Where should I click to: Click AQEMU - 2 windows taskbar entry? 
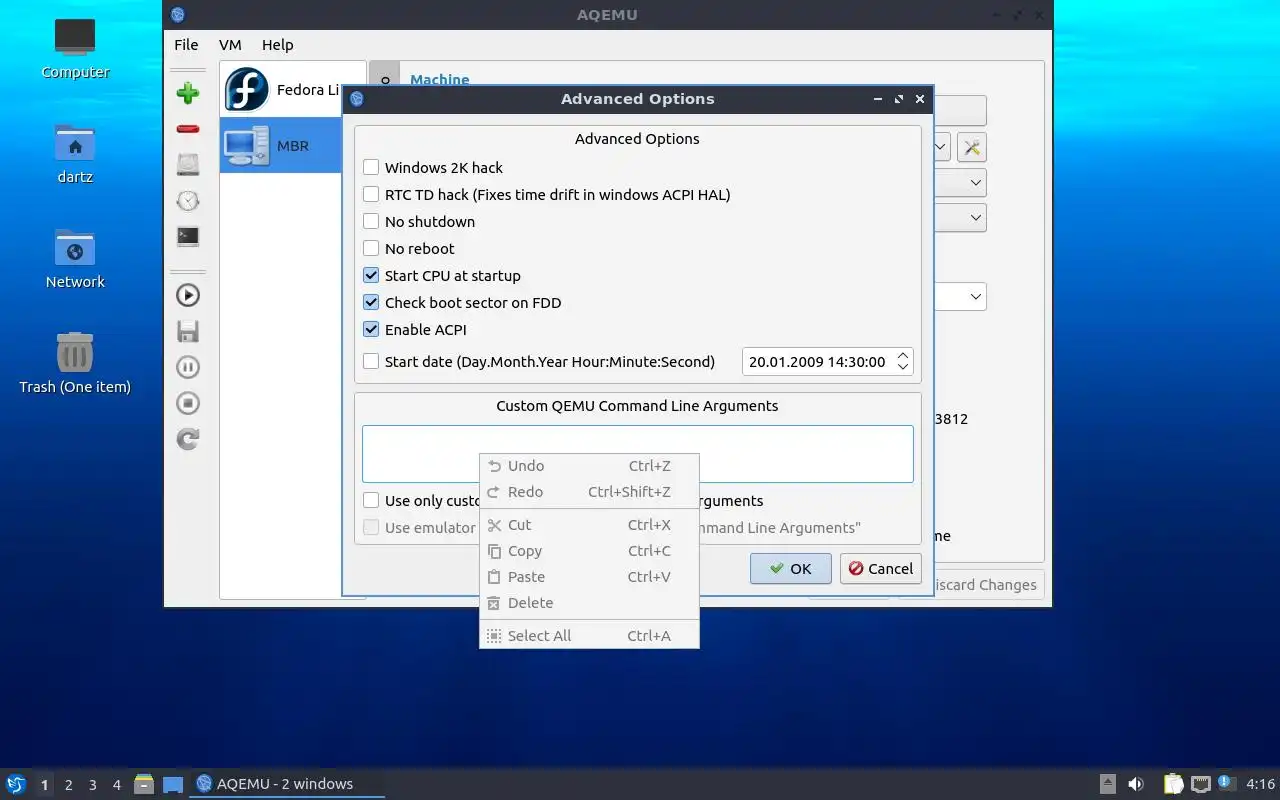pyautogui.click(x=286, y=784)
